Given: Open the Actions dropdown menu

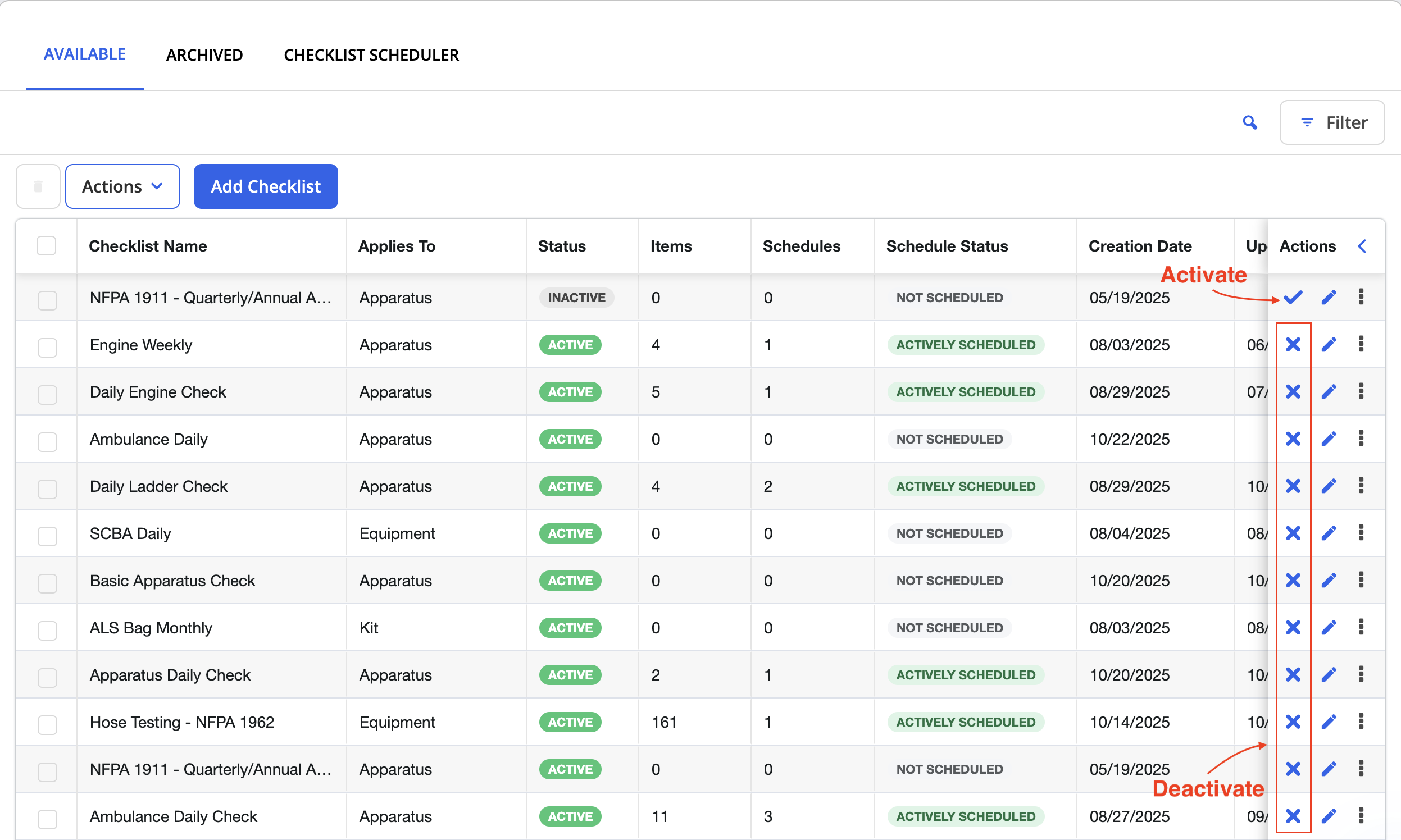Looking at the screenshot, I should (123, 186).
